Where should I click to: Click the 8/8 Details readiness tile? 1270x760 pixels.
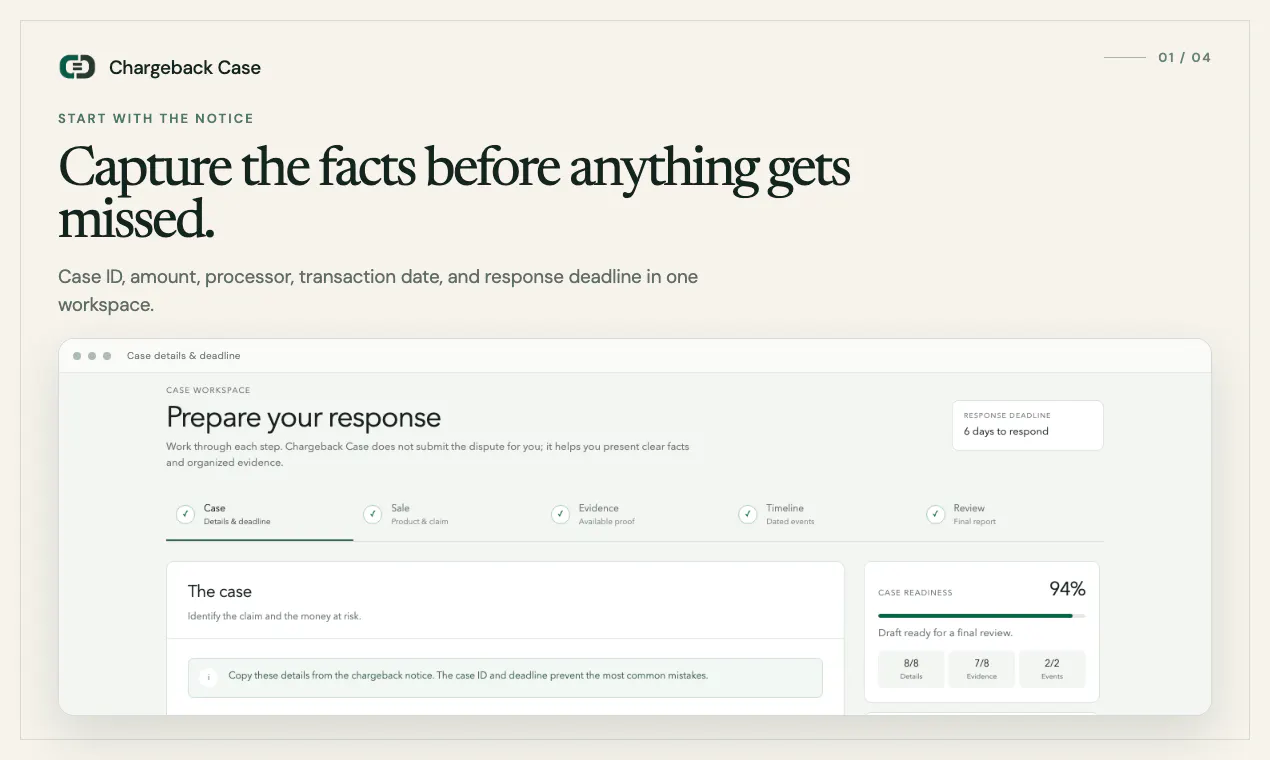(x=911, y=669)
